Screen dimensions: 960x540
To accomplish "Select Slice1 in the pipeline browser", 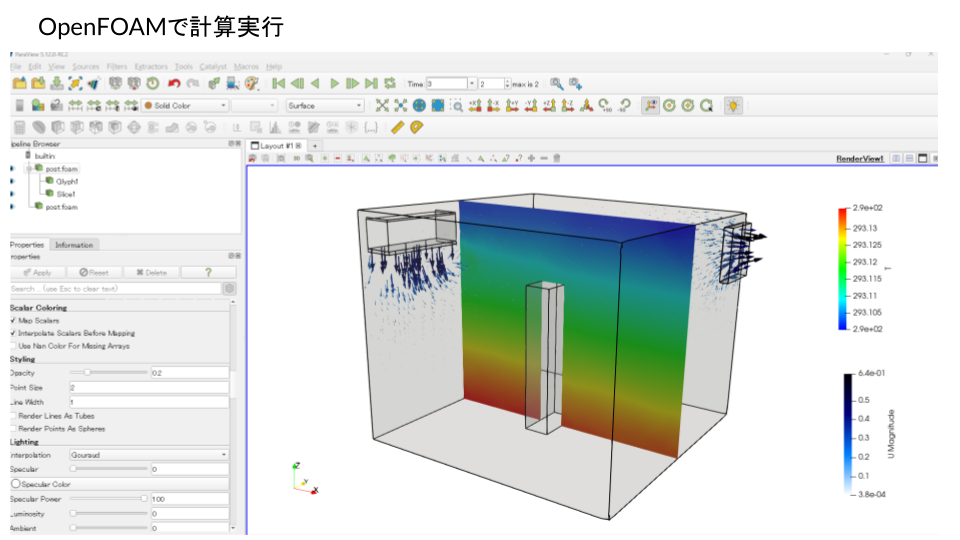I will click(66, 193).
